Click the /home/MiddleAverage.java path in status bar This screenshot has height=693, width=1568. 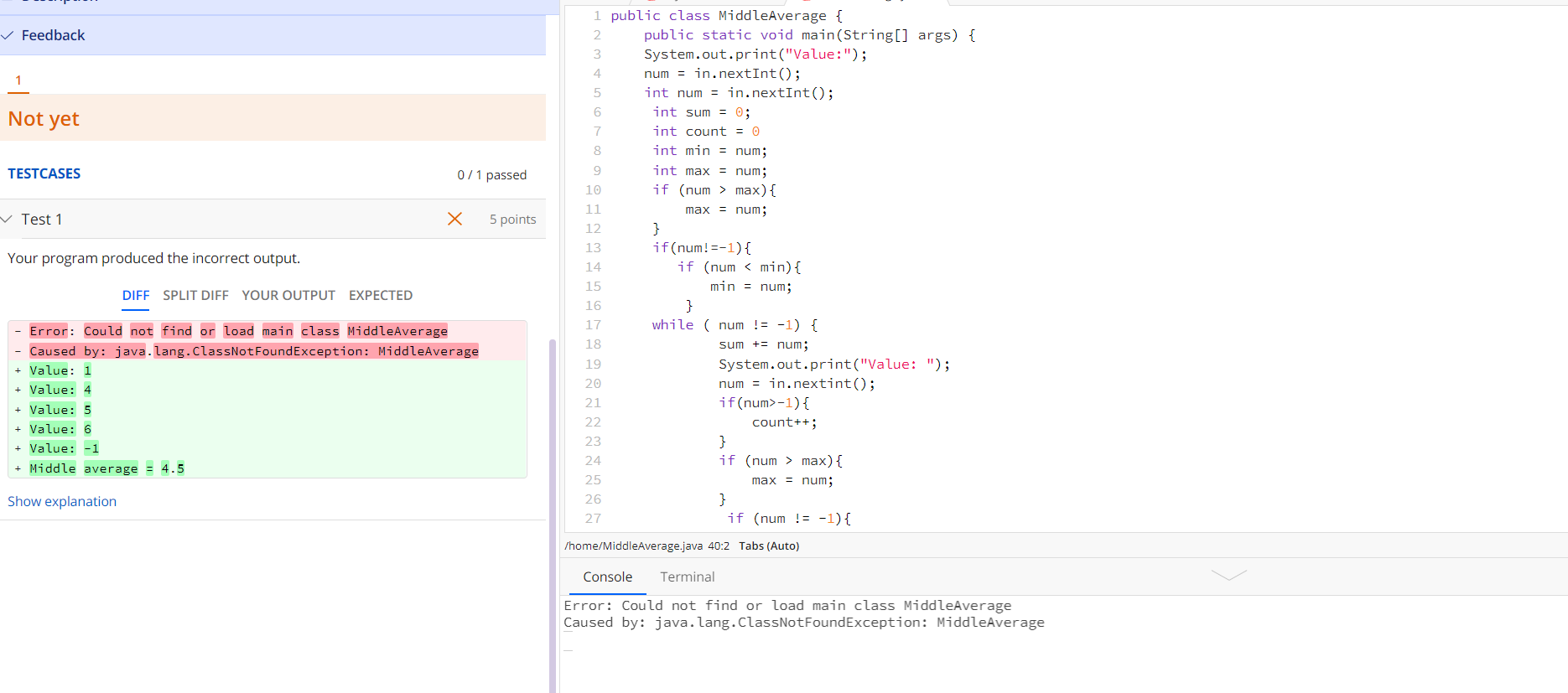tap(633, 546)
